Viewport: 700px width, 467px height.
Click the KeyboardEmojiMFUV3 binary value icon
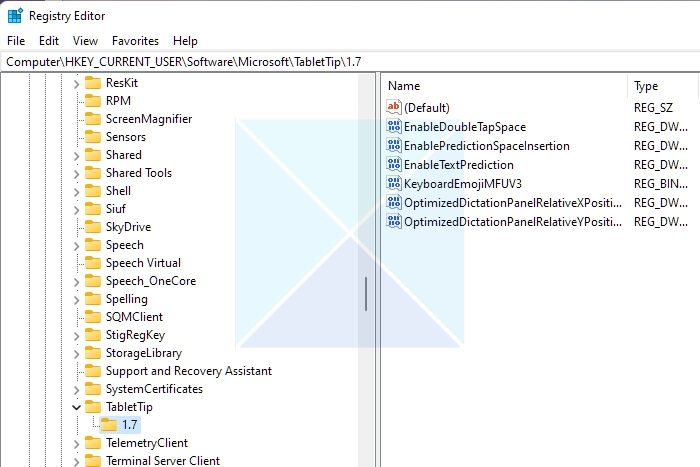(394, 183)
